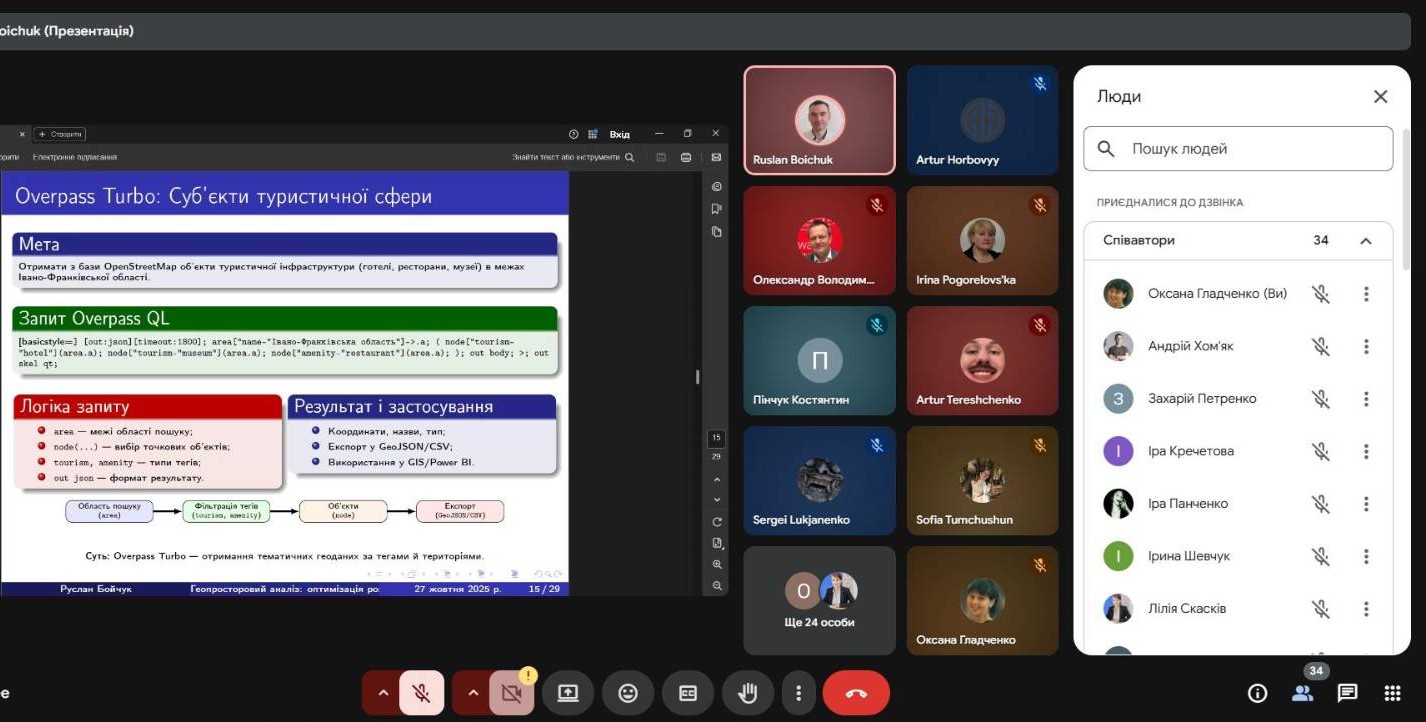Image resolution: width=1426 pixels, height=722 pixels.
Task: Open the emoji reactions button
Action: point(628,693)
